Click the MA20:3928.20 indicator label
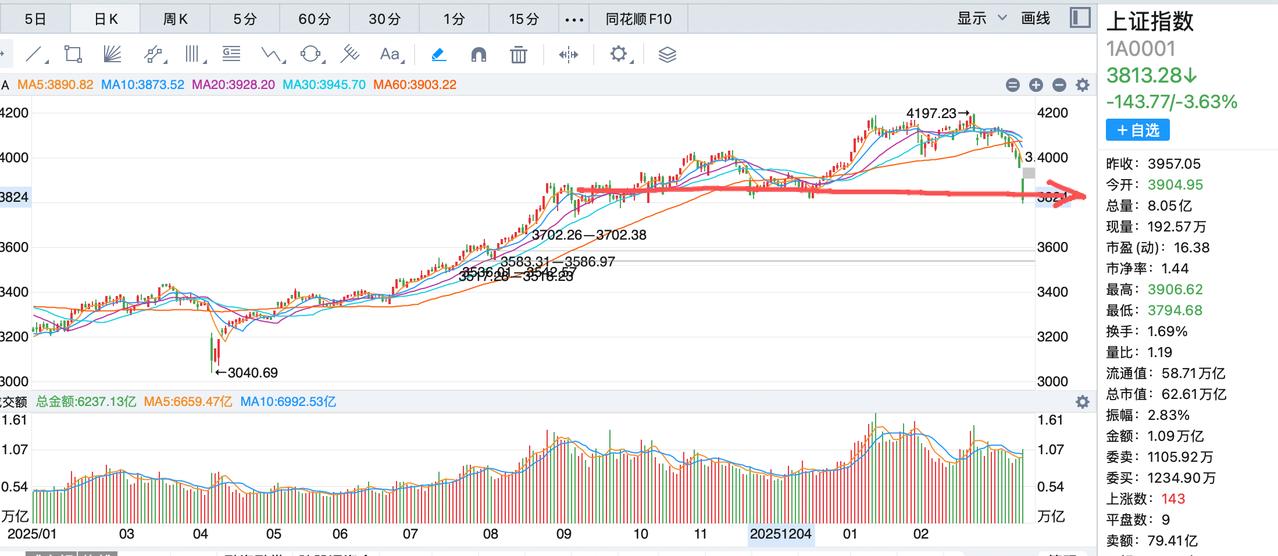The height and width of the screenshot is (556, 1278). 233,85
